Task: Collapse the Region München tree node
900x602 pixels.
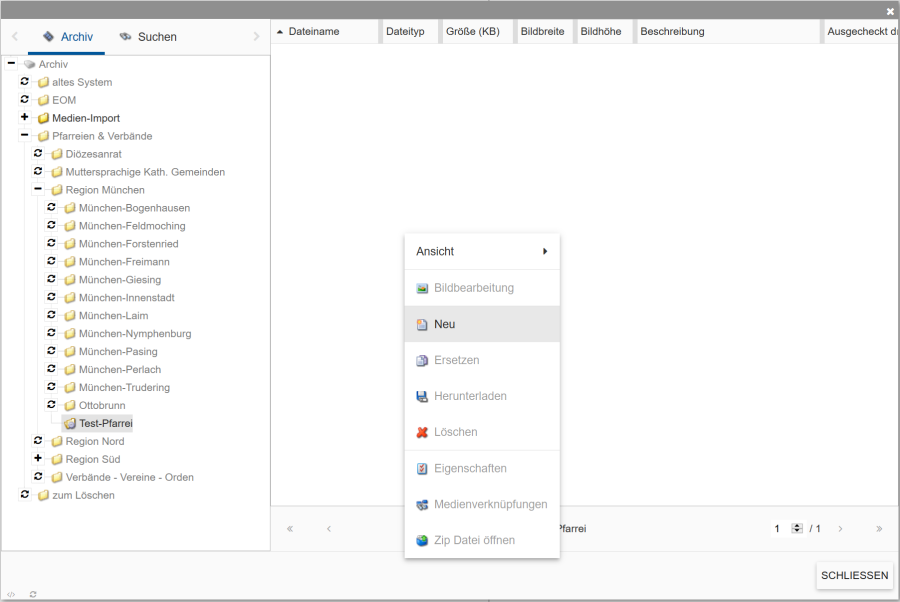Action: (x=38, y=190)
